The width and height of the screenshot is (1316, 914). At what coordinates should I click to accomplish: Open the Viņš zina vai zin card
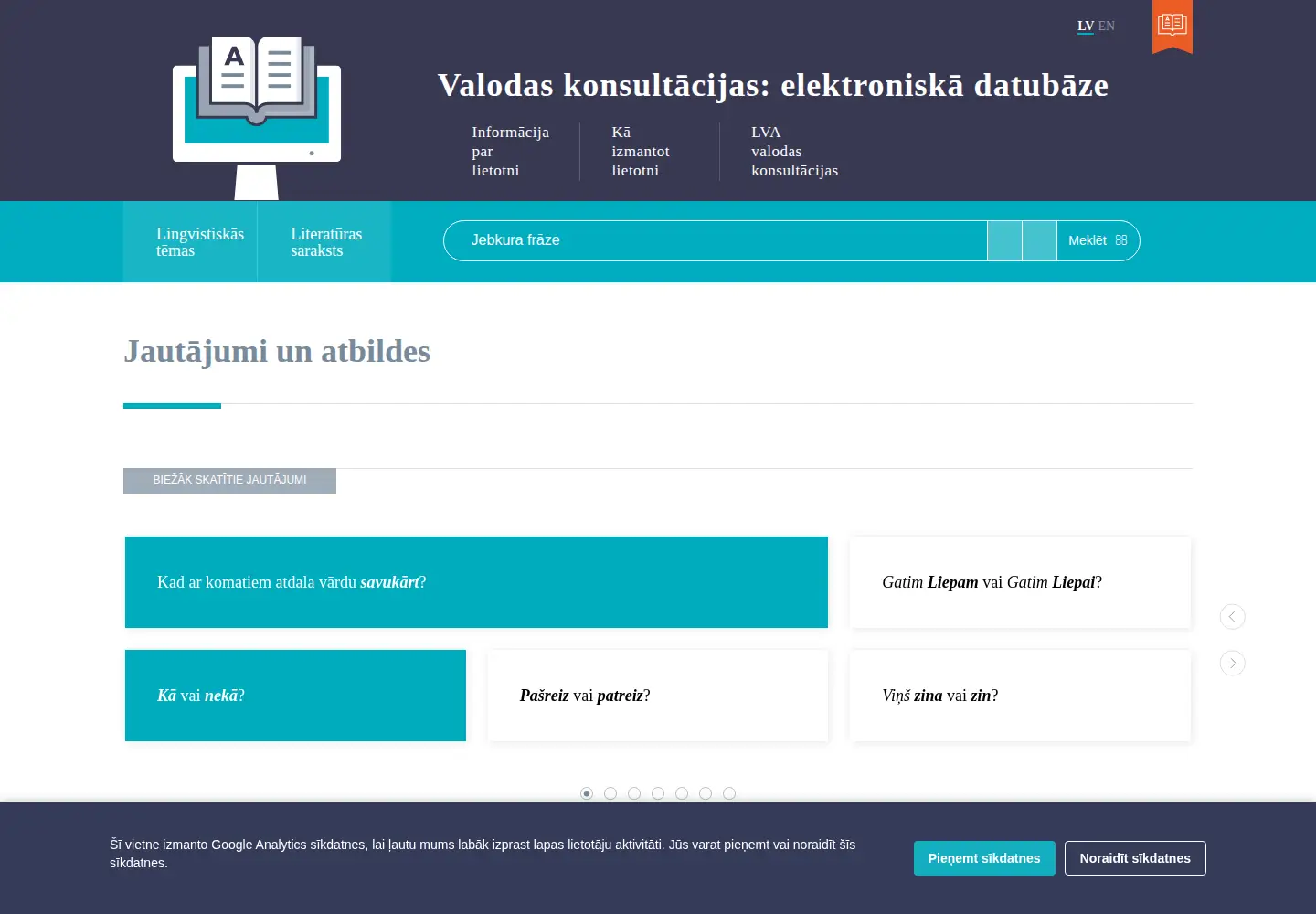(x=1020, y=696)
